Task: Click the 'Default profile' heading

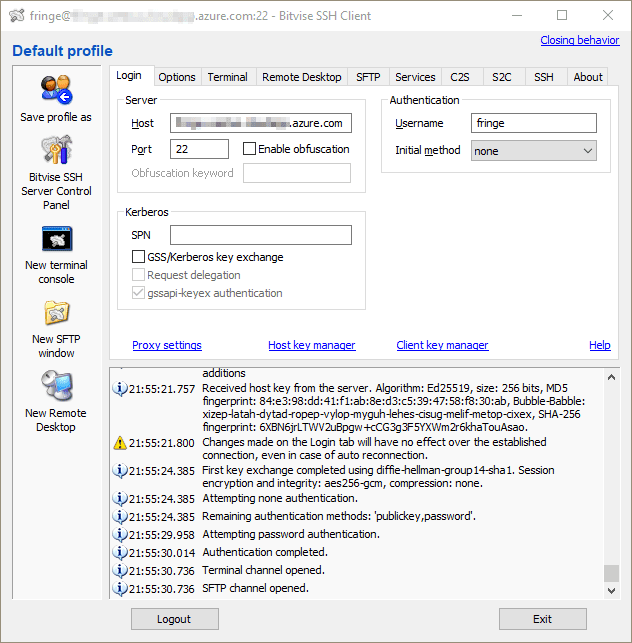Action: point(62,51)
